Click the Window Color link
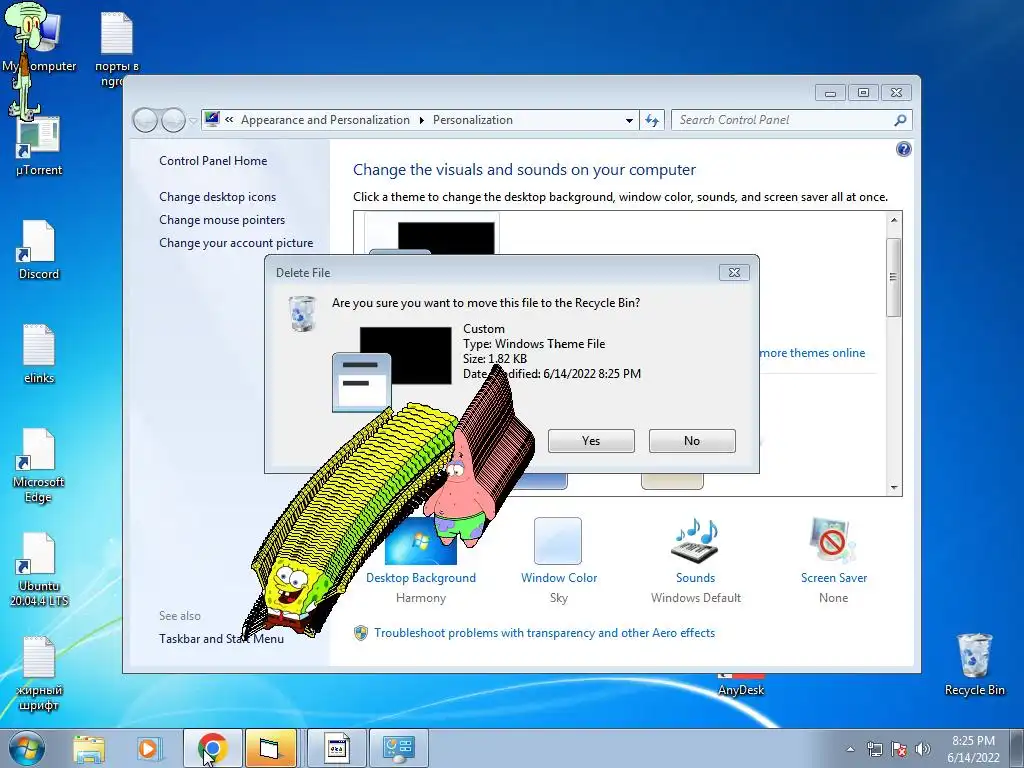The image size is (1024, 768). pos(559,578)
